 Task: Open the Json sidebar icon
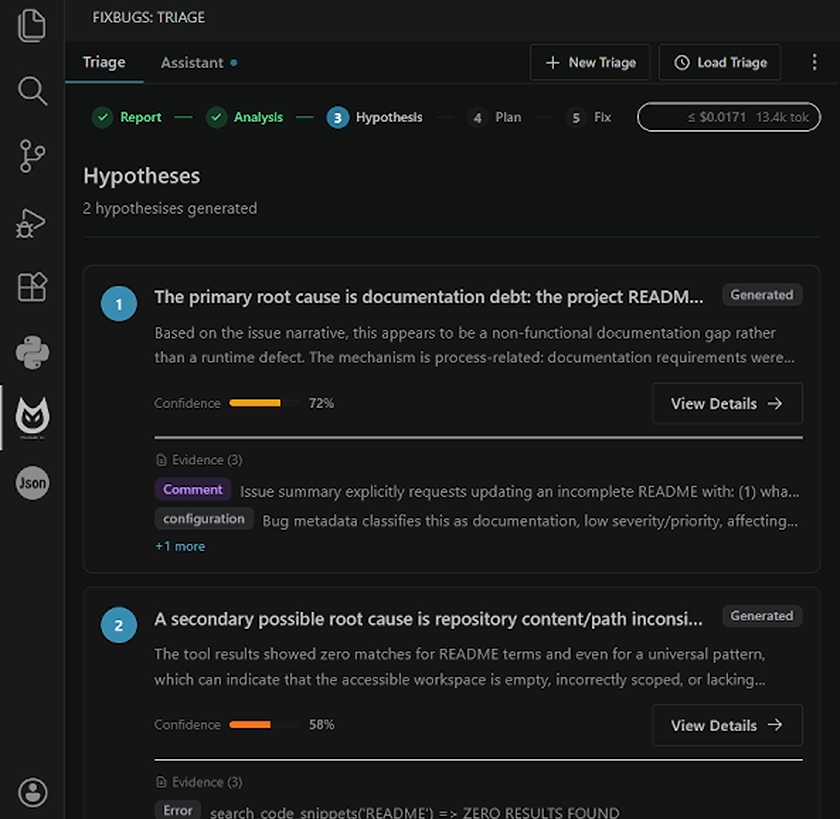click(x=32, y=483)
